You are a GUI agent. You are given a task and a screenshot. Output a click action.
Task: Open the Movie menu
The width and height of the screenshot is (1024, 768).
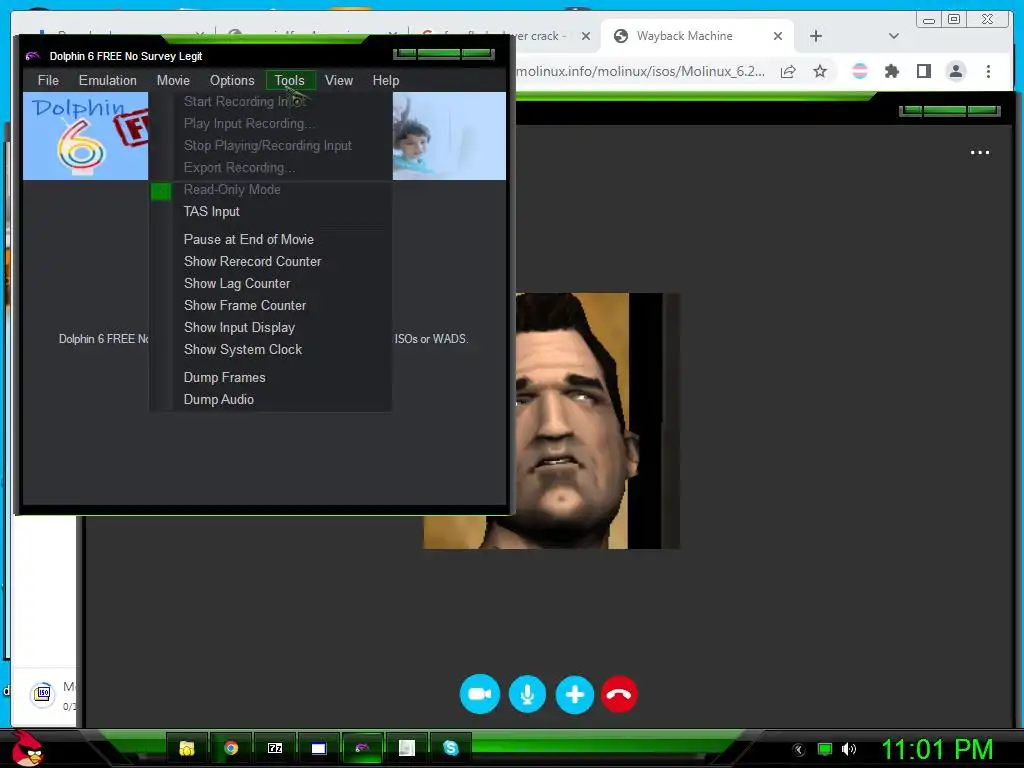(173, 80)
